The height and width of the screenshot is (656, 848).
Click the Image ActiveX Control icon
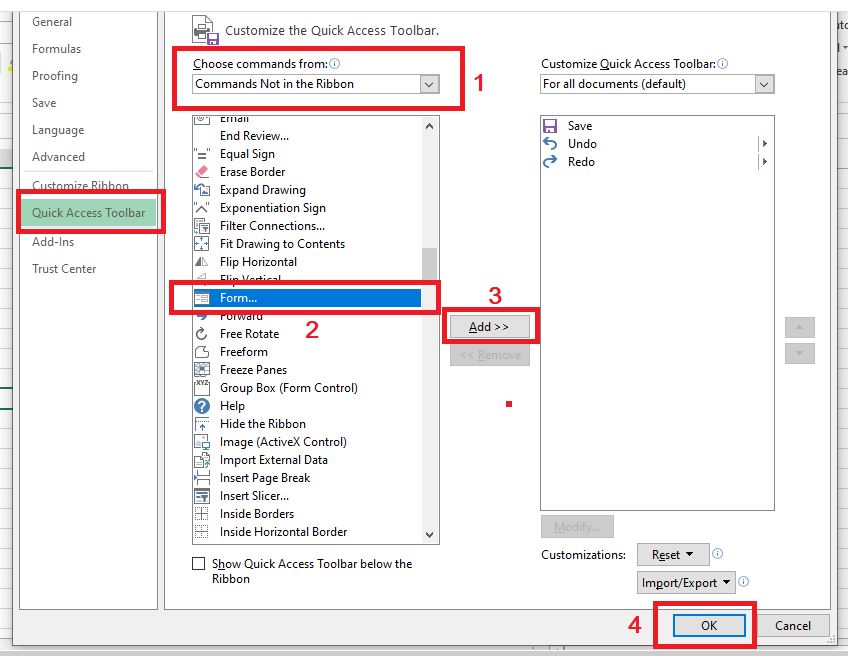(202, 442)
